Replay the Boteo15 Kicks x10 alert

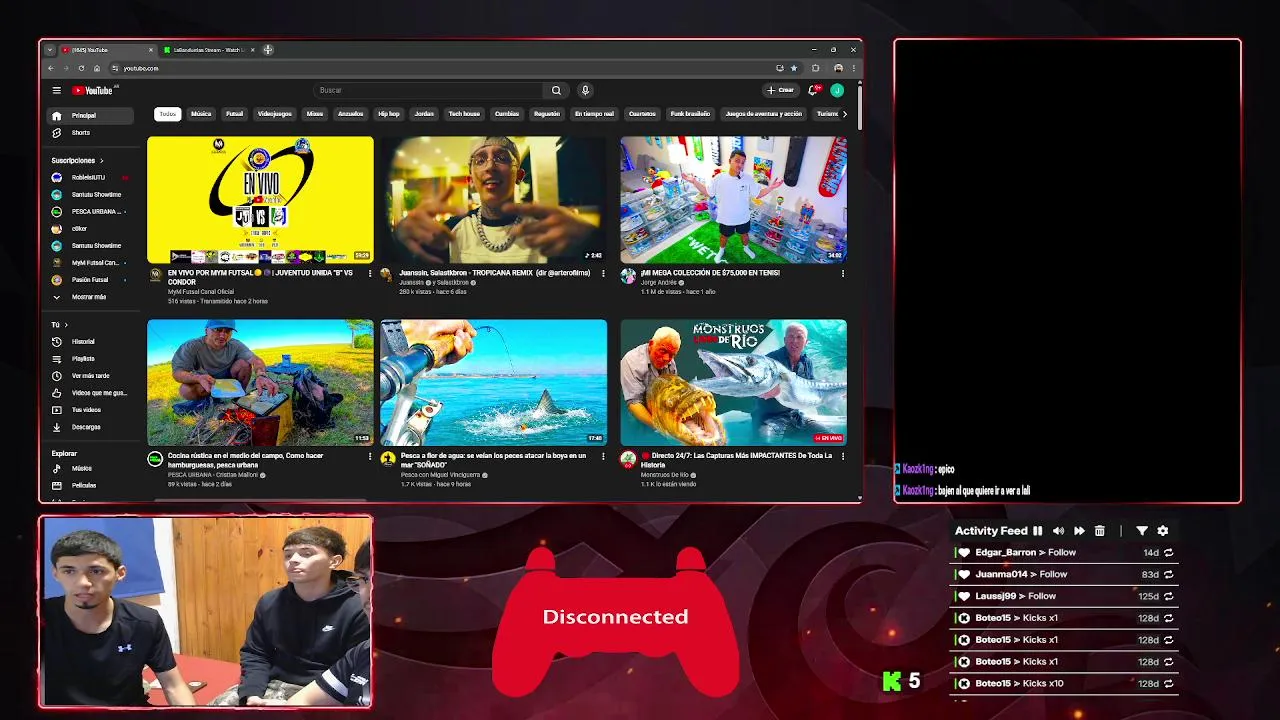tap(1168, 683)
